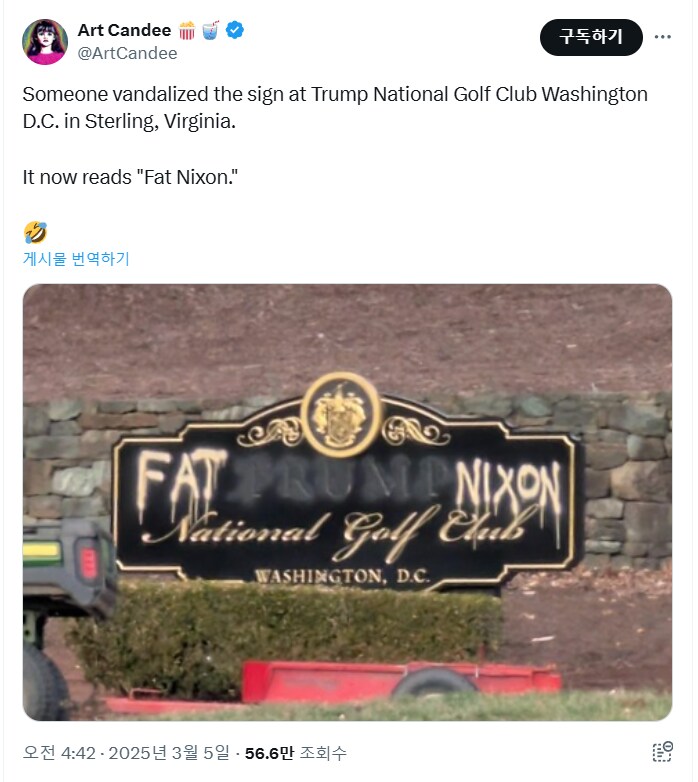This screenshot has height=782, width=698.
Task: Select the "It now reads Fat Nixon" text line
Action: [x=130, y=178]
